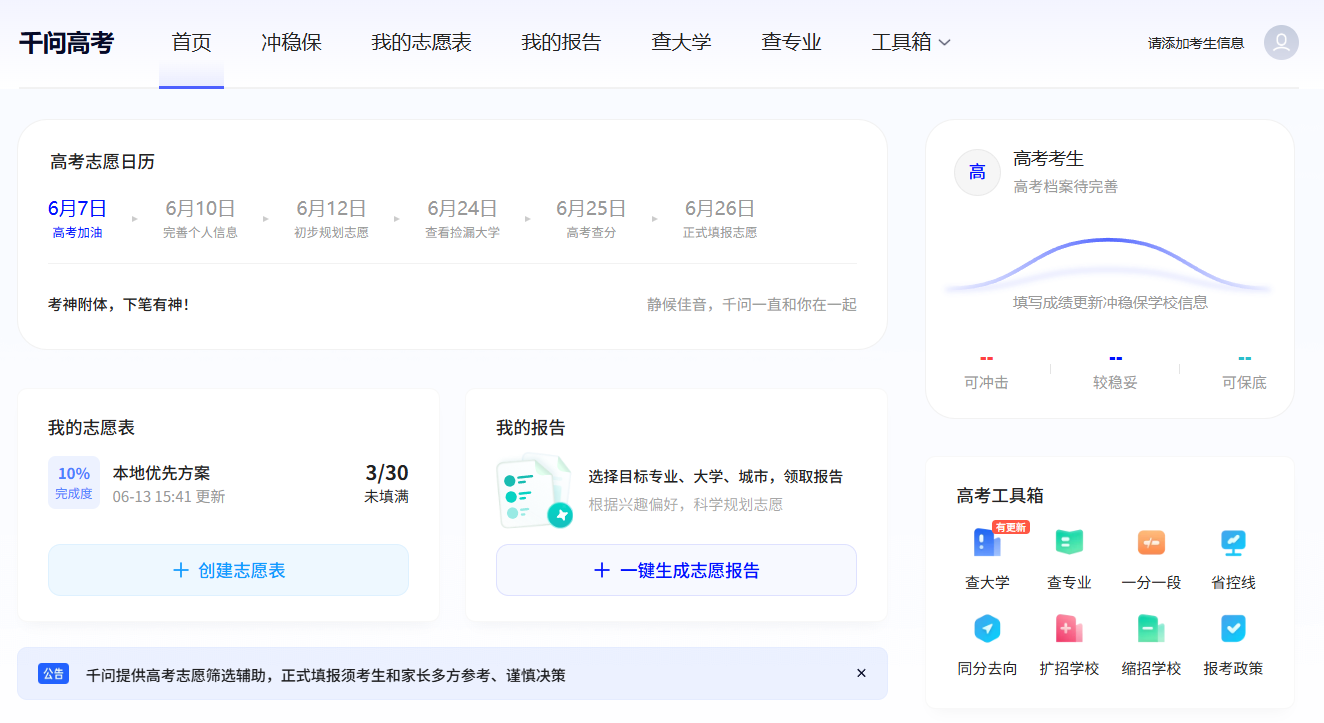Click the 可冲击 count indicator
Screen dimensions: 1324x723
(x=986, y=372)
